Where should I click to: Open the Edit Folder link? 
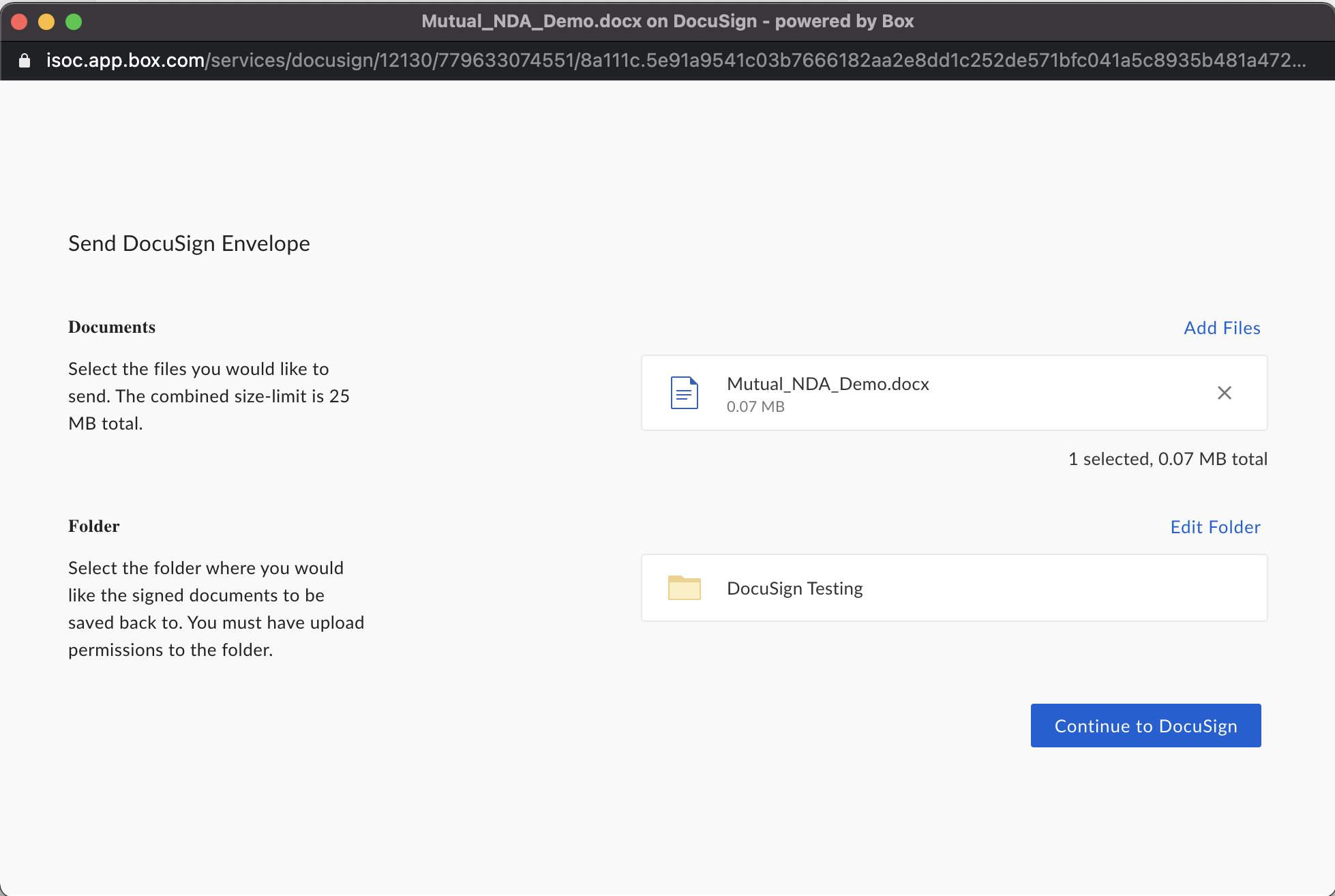[1215, 527]
